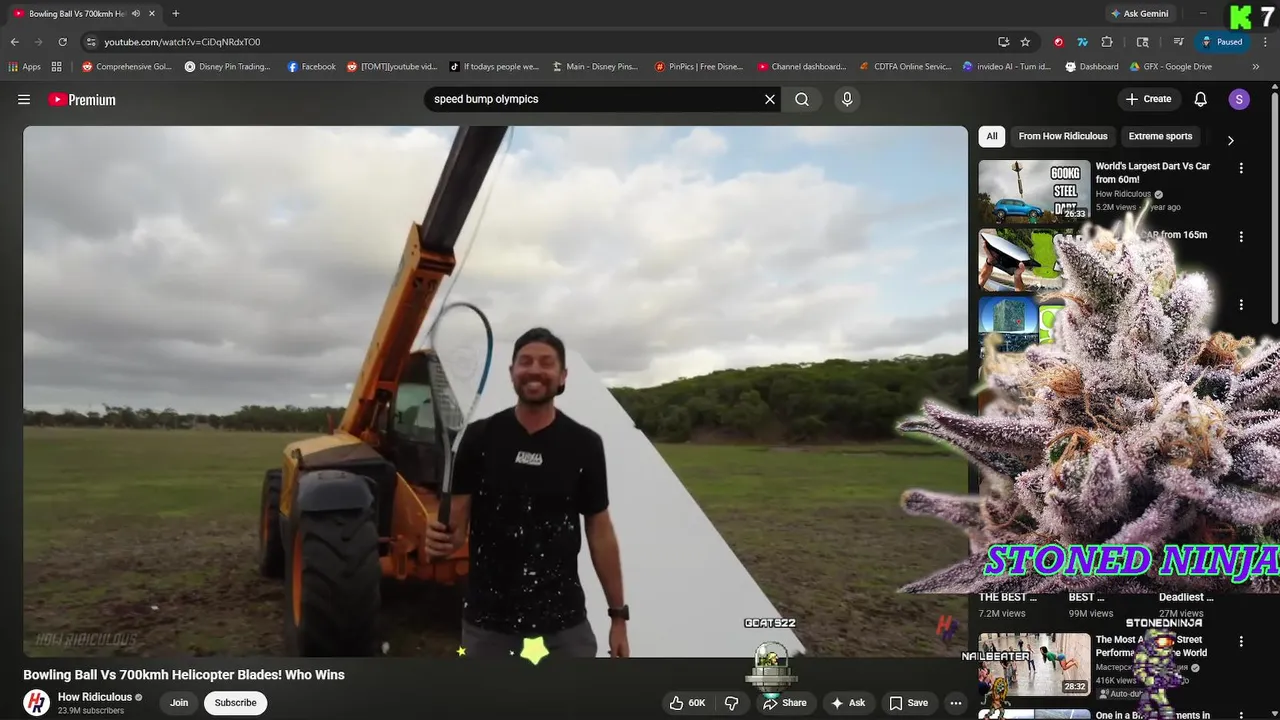1280x720 pixels.
Task: Open PinPics | Free Disne... bookmark
Action: coord(699,67)
